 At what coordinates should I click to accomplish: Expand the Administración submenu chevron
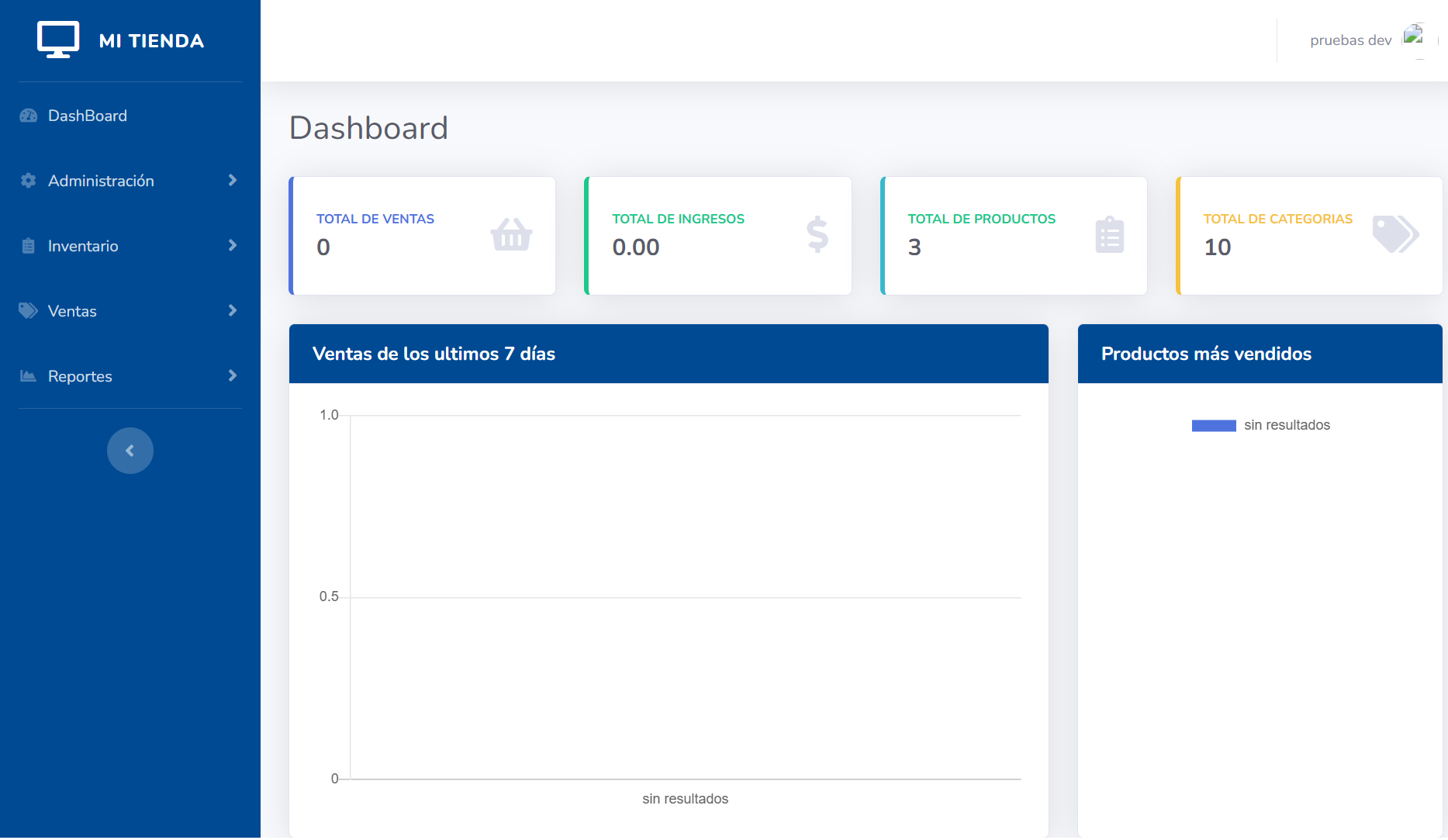pyautogui.click(x=233, y=181)
